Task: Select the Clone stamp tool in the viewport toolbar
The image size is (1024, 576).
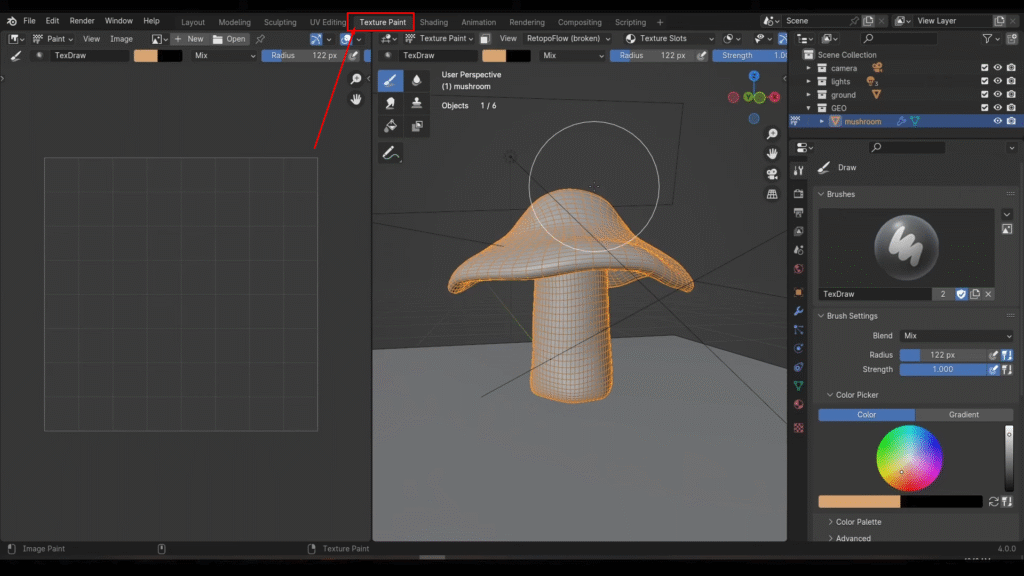Action: click(x=417, y=103)
